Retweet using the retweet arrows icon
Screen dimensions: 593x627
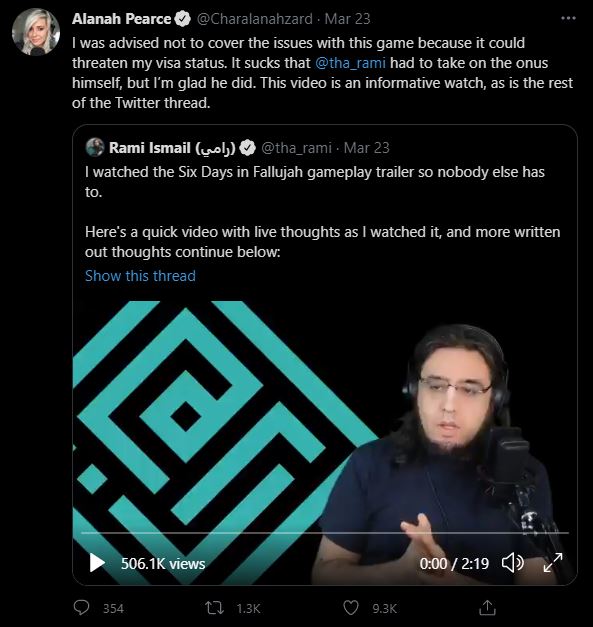(215, 608)
